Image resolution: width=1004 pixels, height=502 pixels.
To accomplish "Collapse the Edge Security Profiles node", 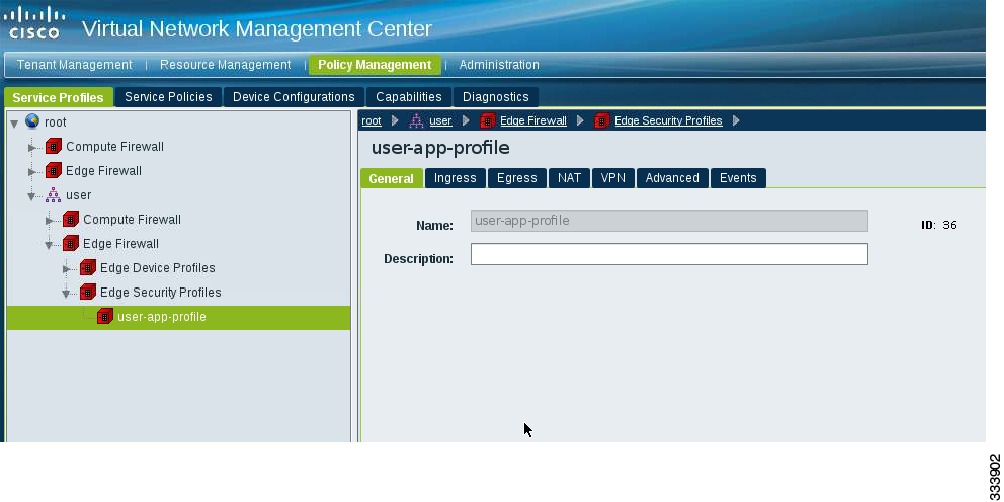I will (x=66, y=294).
